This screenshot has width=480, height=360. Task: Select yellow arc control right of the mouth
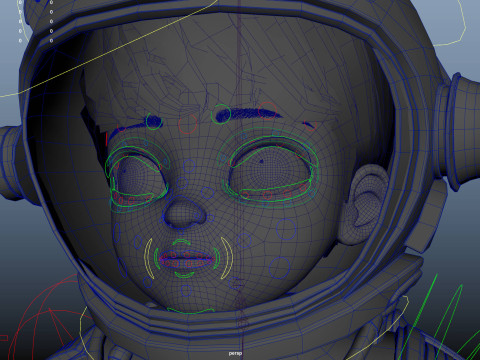coord(227,258)
